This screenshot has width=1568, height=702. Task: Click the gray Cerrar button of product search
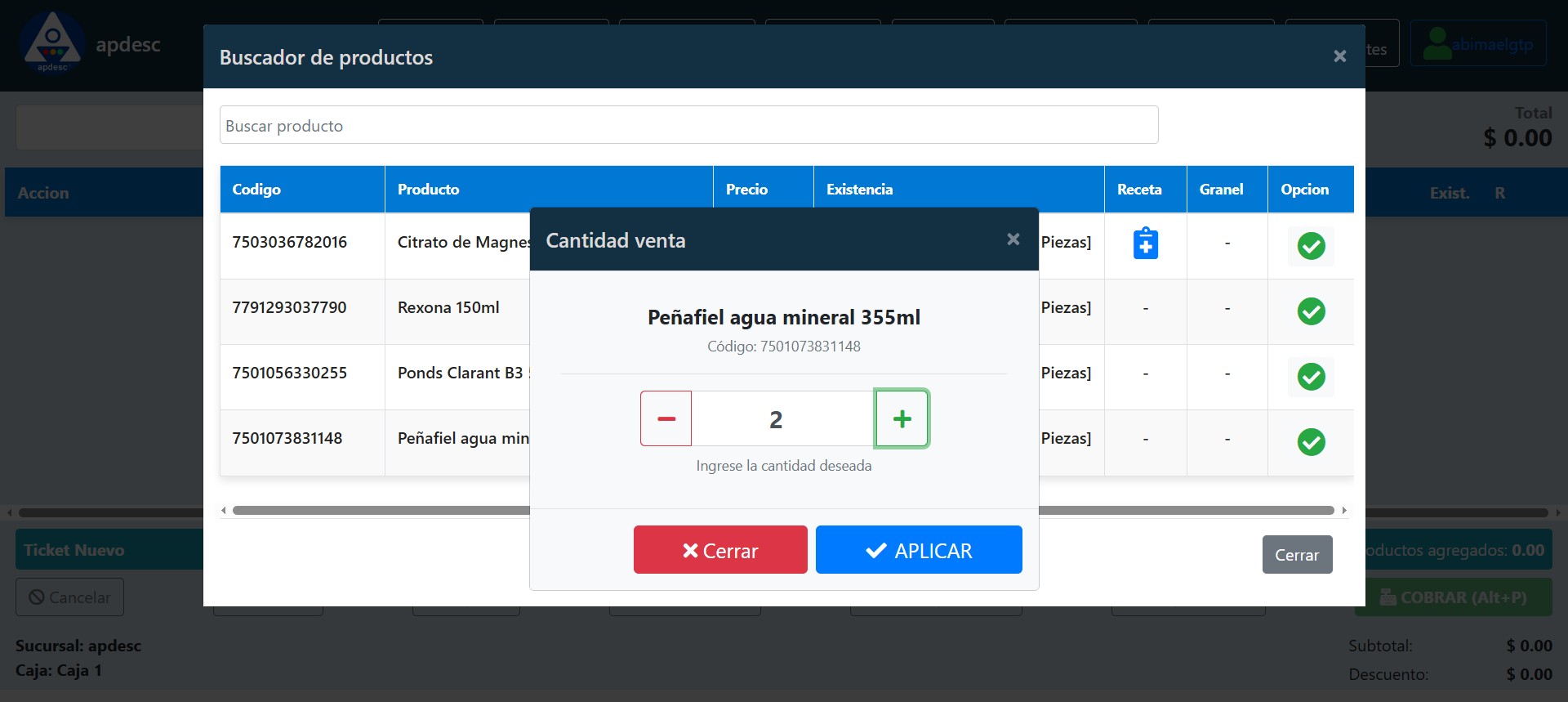[x=1297, y=555]
